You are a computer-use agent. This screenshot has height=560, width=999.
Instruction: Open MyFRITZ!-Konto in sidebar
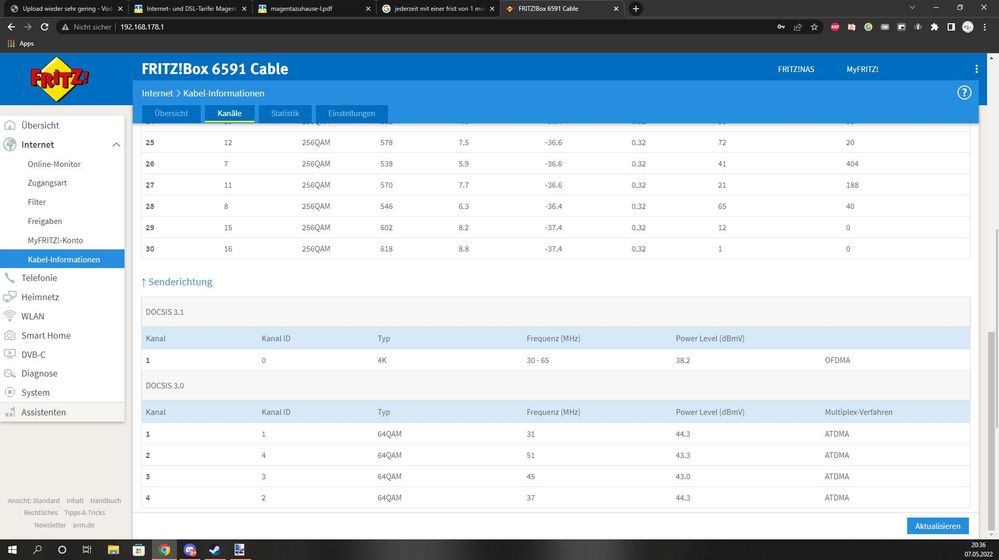(x=55, y=240)
